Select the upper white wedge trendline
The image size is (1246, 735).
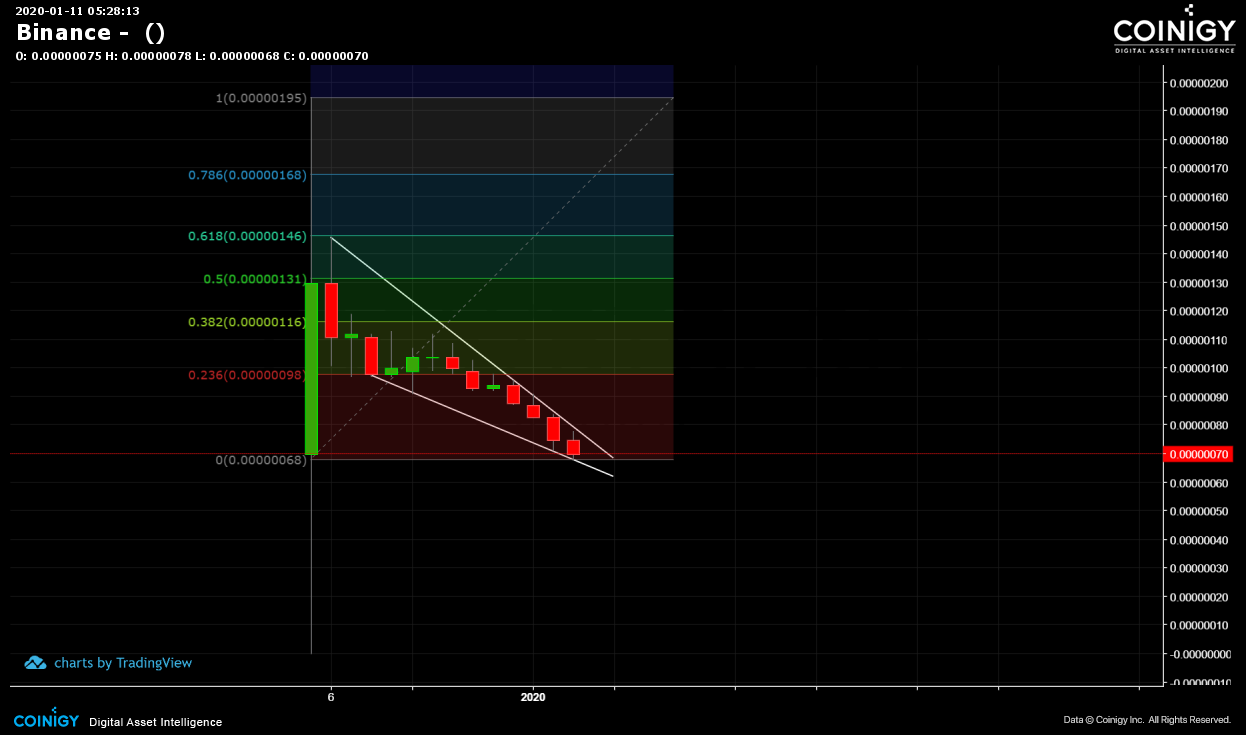pyautogui.click(x=470, y=346)
